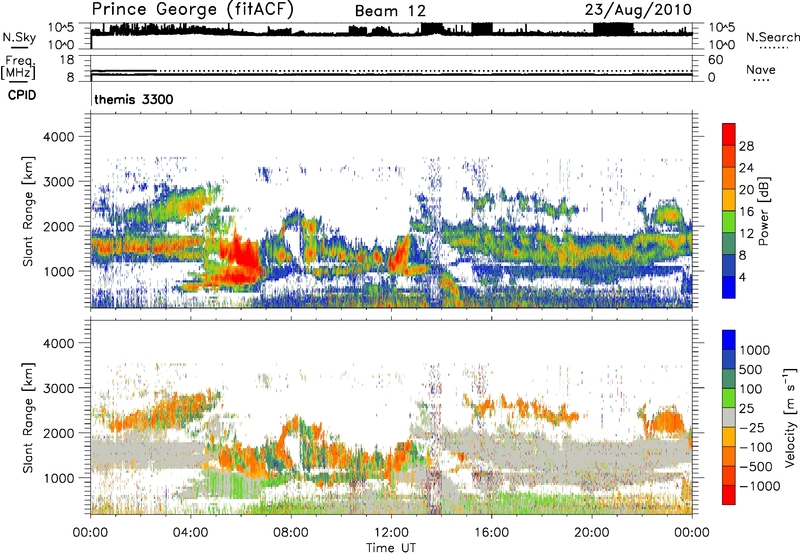Click the "18" frequency axis tick label
This screenshot has height=554, width=800.
click(67, 60)
